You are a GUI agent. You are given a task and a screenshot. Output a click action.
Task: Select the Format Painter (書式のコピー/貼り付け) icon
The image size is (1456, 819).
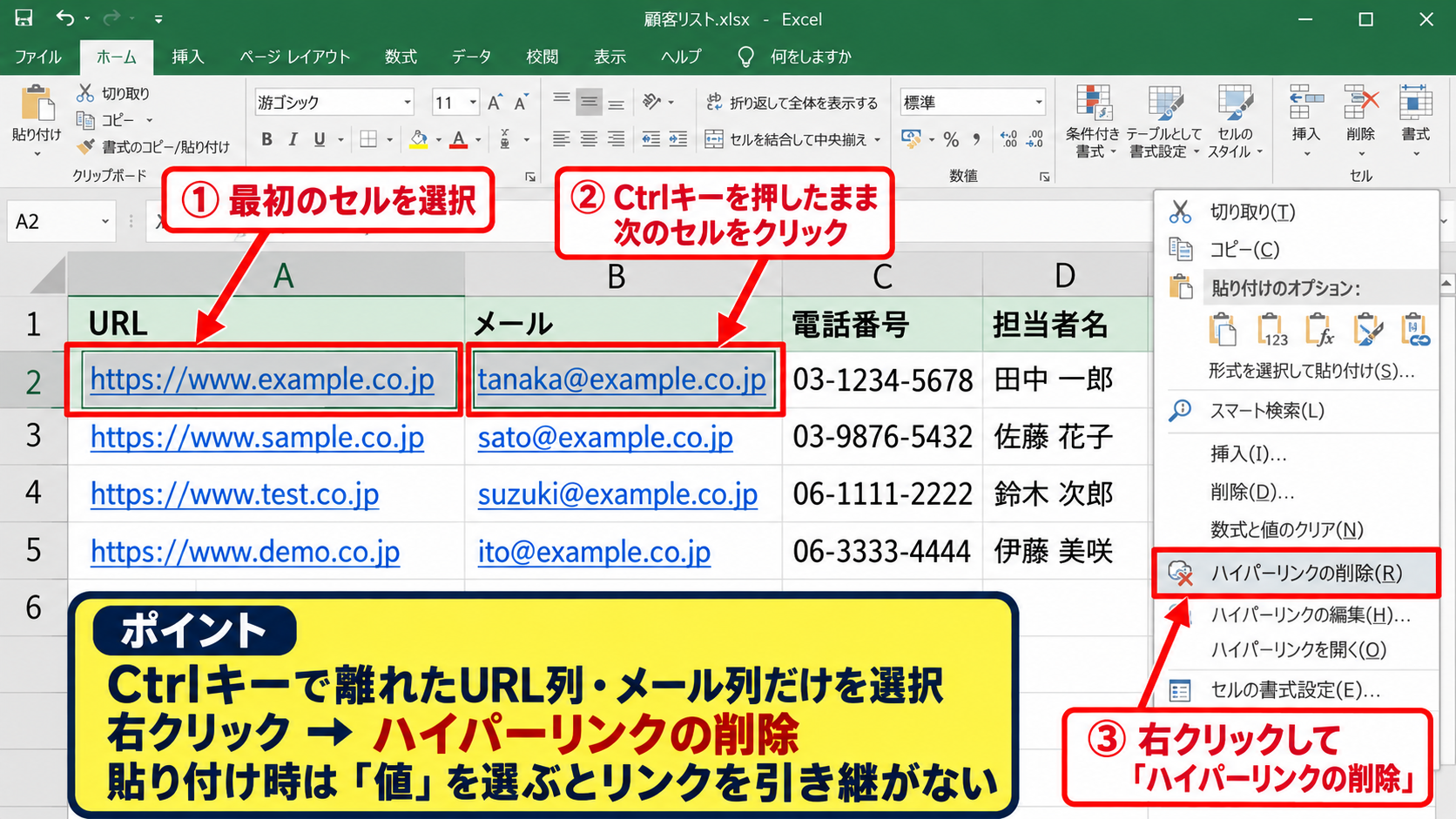coord(85,147)
